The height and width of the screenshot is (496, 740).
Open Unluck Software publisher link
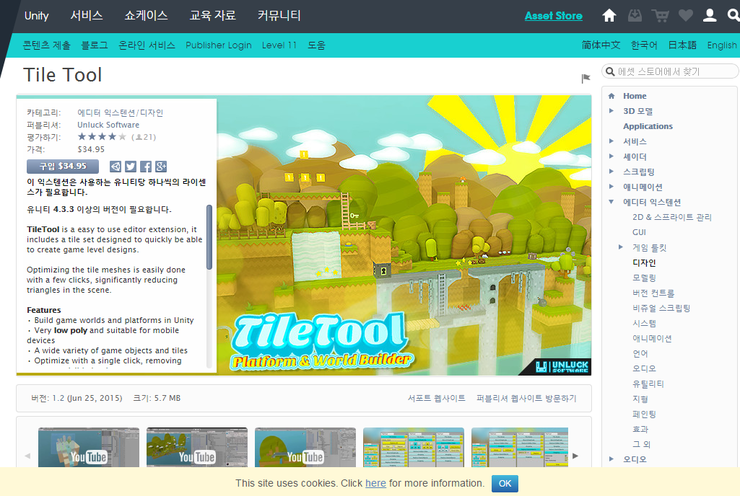coord(108,125)
